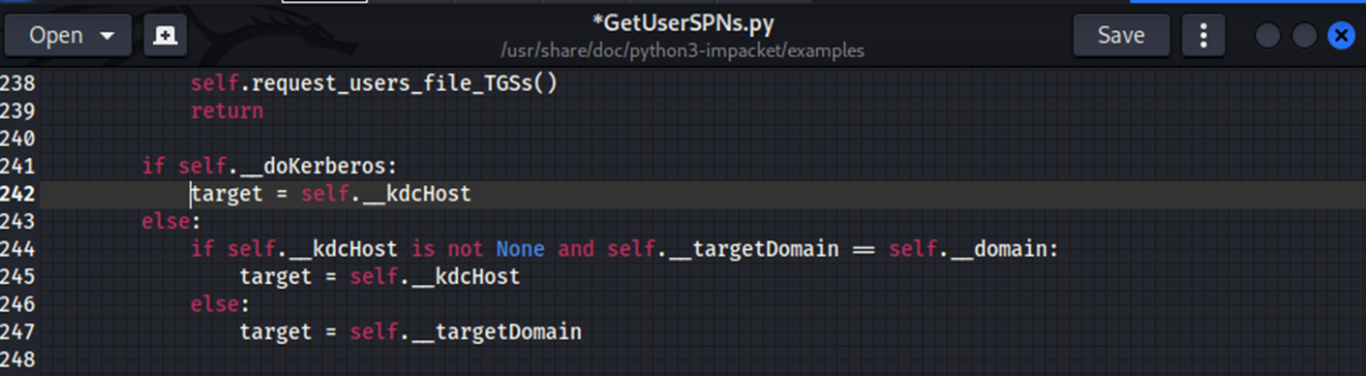Screen dimensions: 1366x376
Task: Click line number 243 in gutter
Action: pos(18,221)
